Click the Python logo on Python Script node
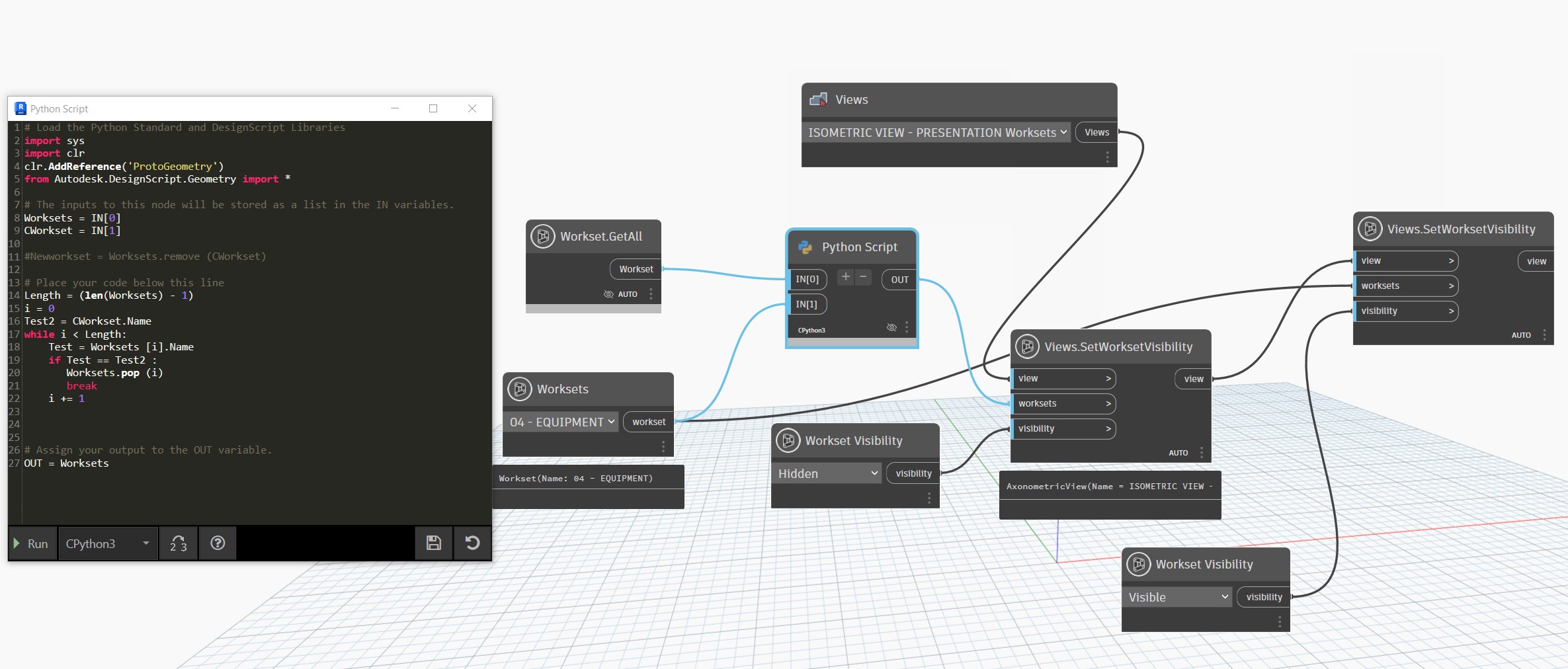This screenshot has height=669, width=1568. point(805,247)
